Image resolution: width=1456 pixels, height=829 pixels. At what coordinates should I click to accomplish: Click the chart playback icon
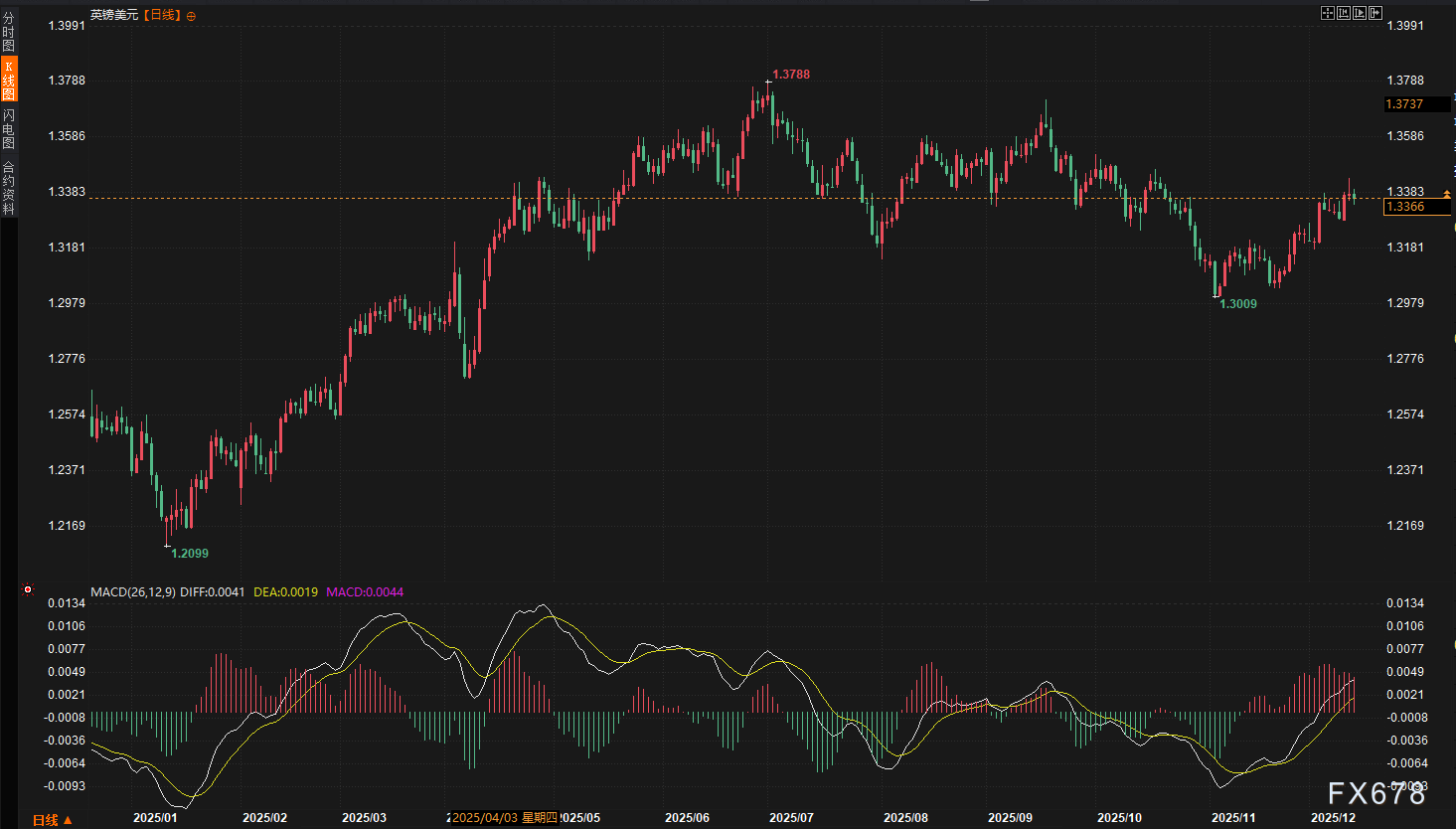click(1360, 13)
